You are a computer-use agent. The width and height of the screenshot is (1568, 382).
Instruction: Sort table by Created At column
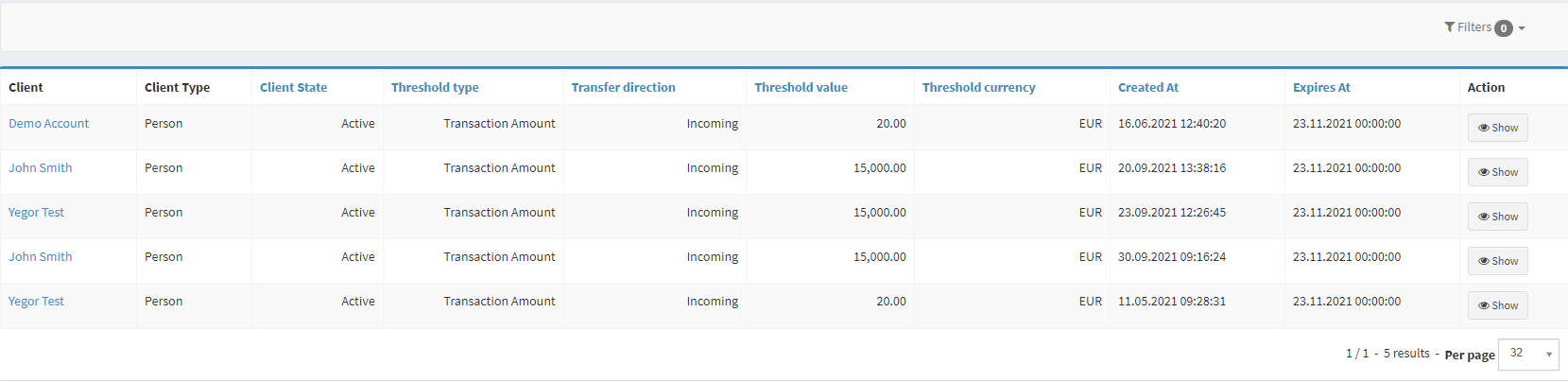click(x=1148, y=88)
